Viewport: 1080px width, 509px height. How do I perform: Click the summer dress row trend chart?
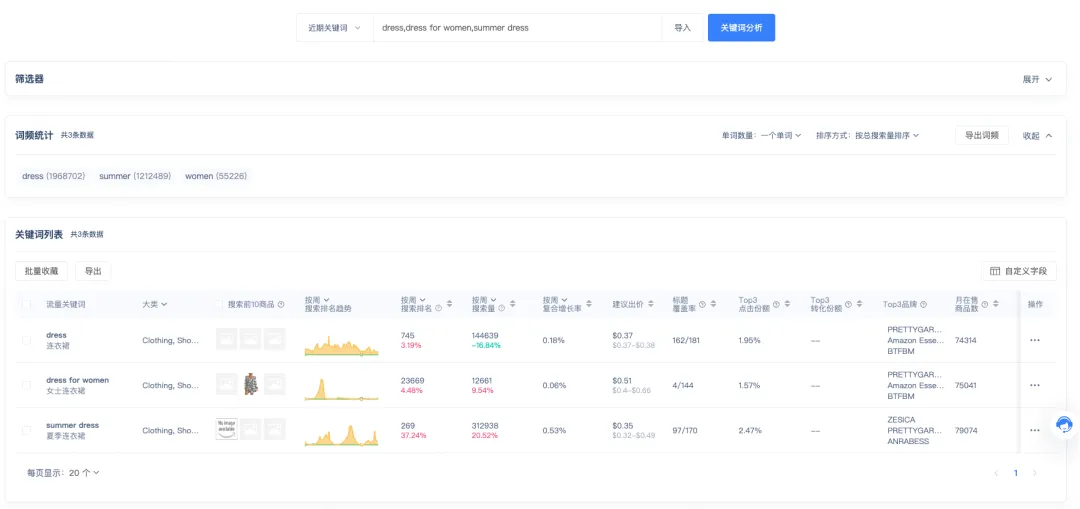point(342,435)
